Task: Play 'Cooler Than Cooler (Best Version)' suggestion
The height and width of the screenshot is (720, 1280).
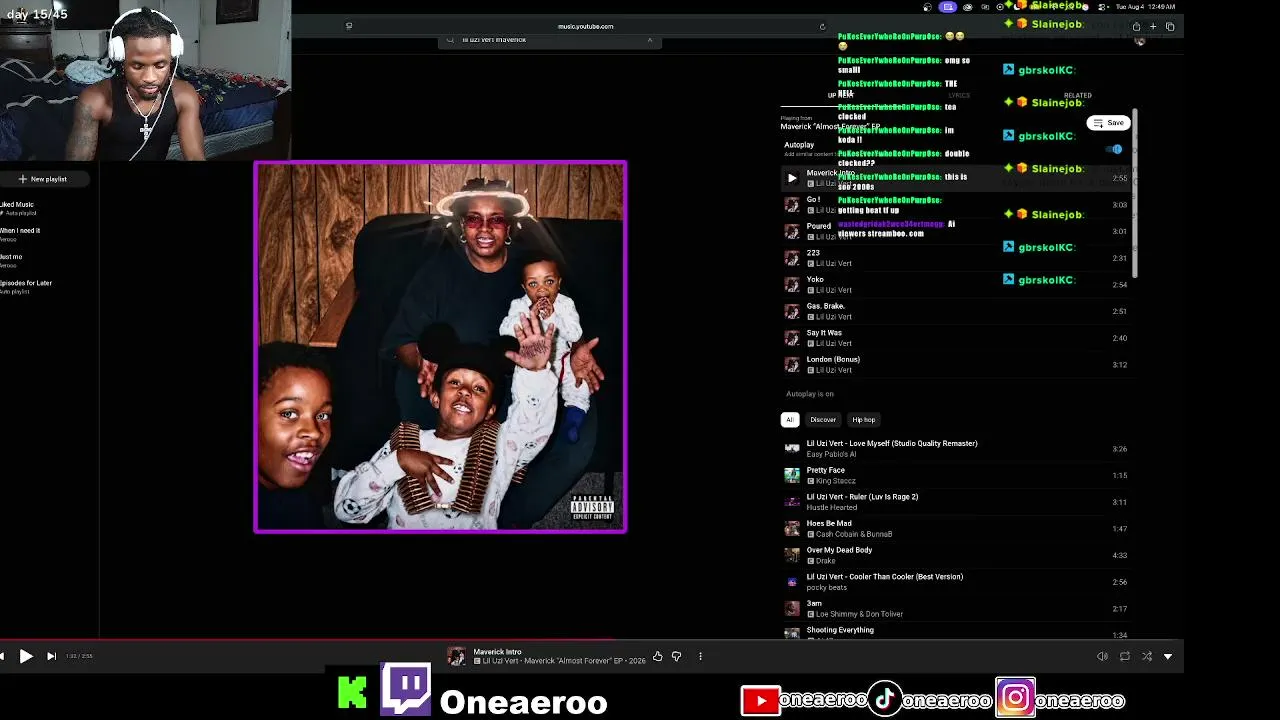Action: [956, 582]
